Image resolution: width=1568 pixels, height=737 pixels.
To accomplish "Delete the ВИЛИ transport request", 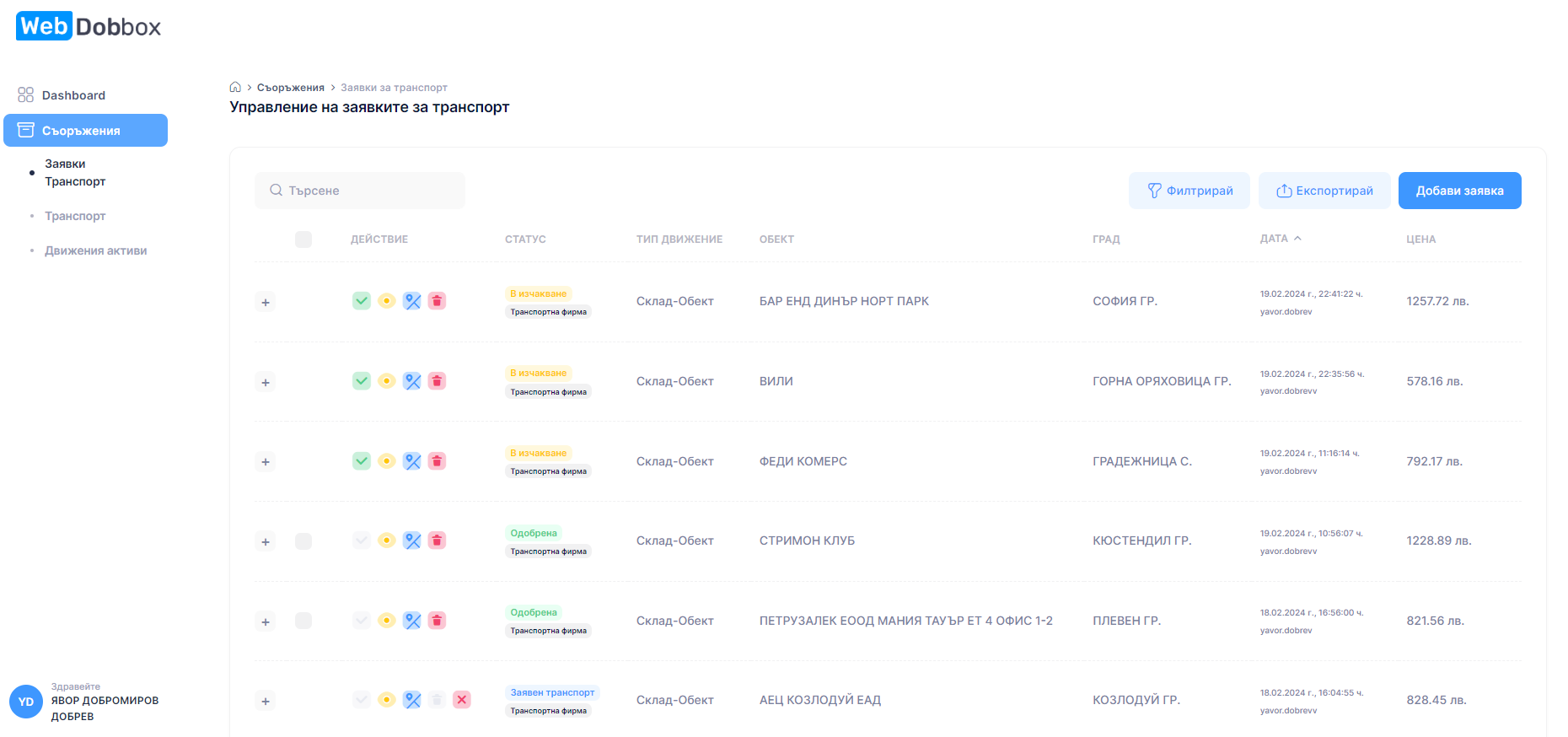I will tap(437, 381).
